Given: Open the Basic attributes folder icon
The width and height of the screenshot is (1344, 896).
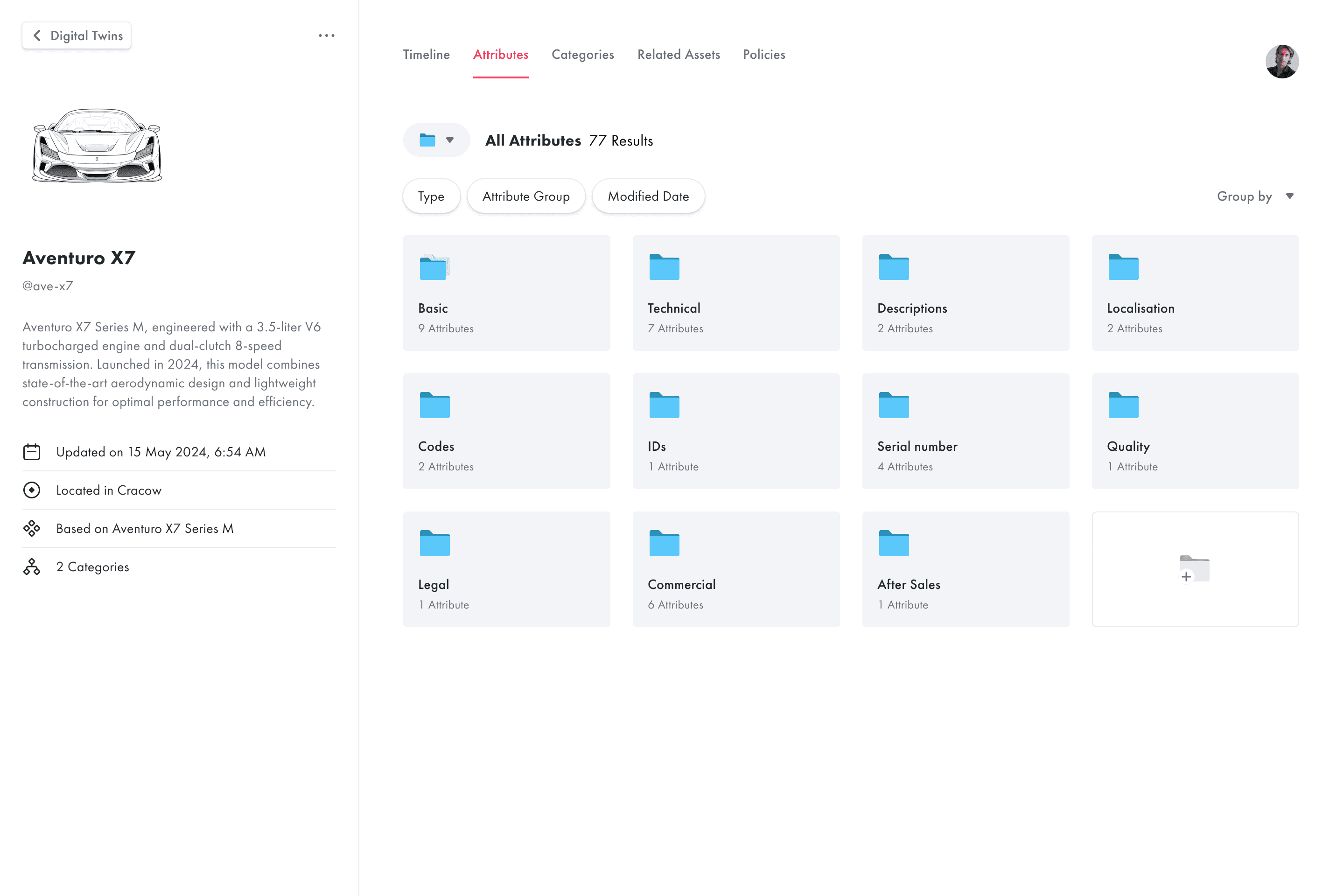Looking at the screenshot, I should pyautogui.click(x=434, y=267).
